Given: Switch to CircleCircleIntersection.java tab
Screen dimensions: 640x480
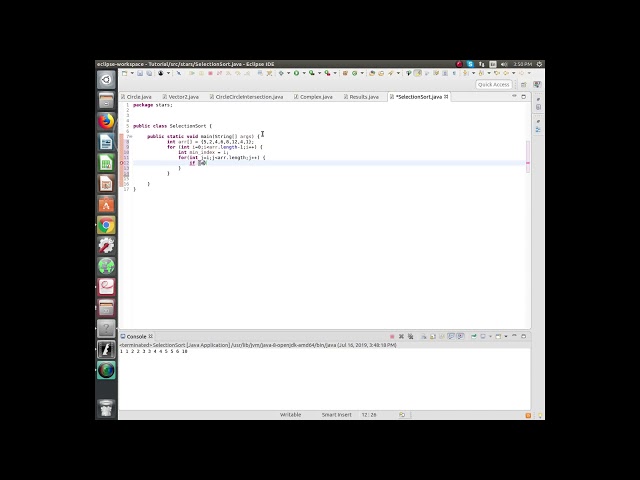Looking at the screenshot, I should pyautogui.click(x=246, y=97).
